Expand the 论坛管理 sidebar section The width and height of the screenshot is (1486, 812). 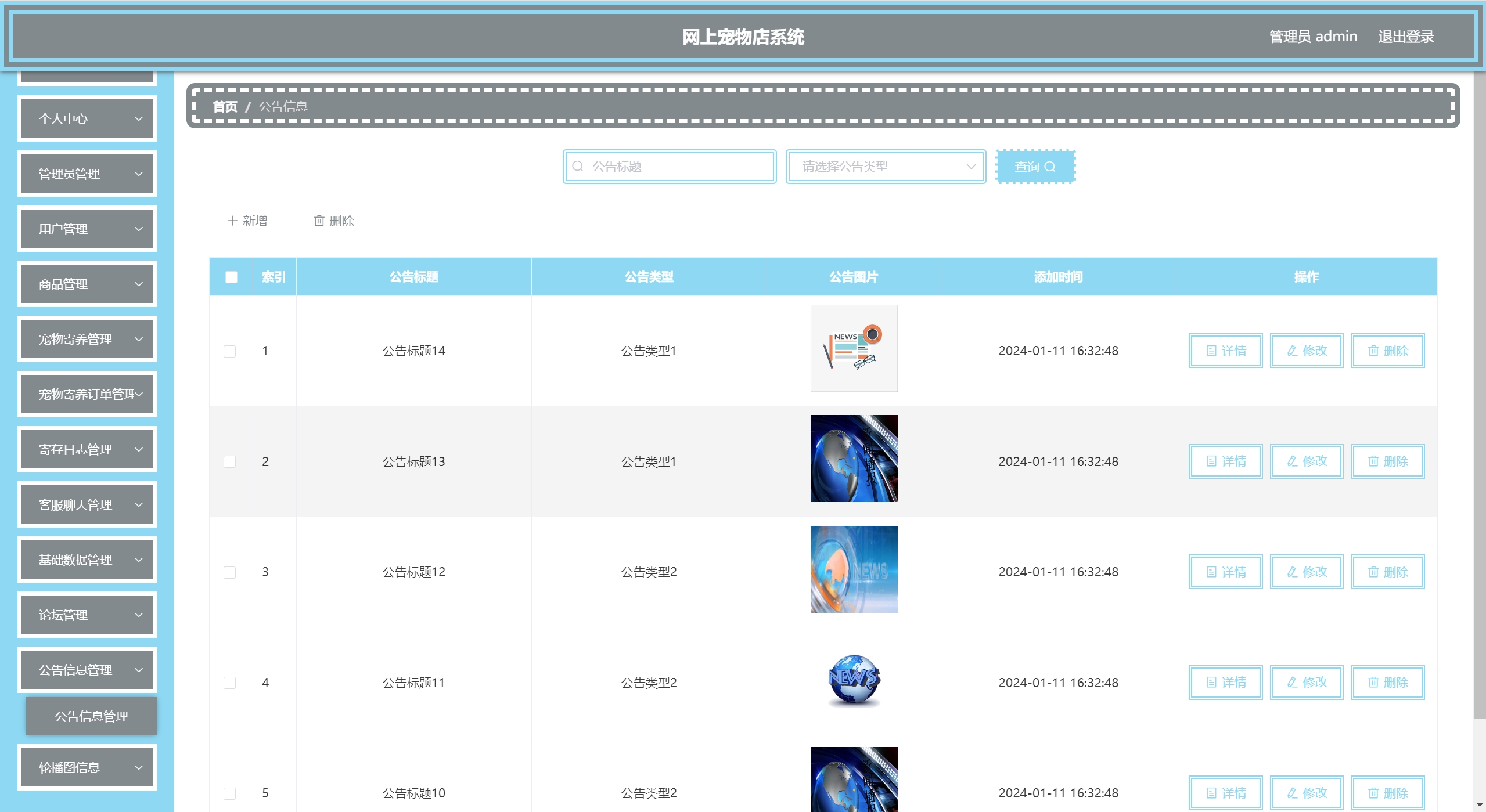(x=87, y=615)
